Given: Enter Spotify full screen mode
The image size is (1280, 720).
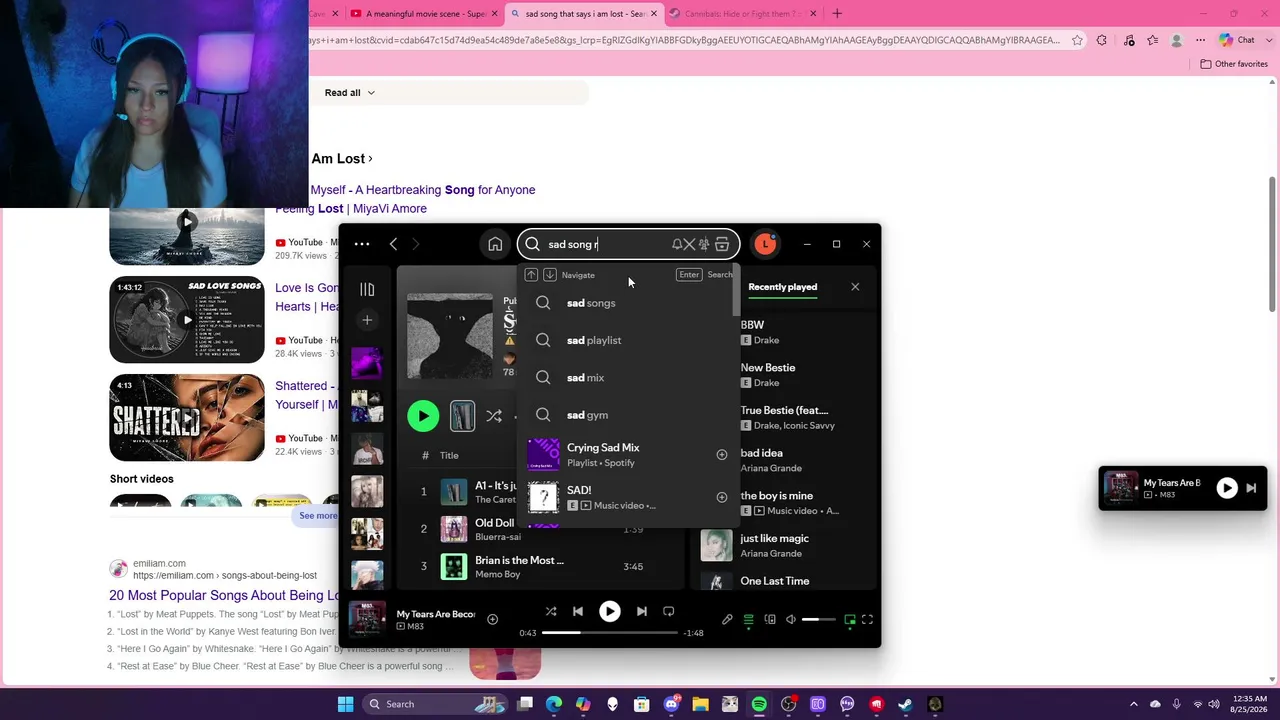Looking at the screenshot, I should tap(867, 620).
